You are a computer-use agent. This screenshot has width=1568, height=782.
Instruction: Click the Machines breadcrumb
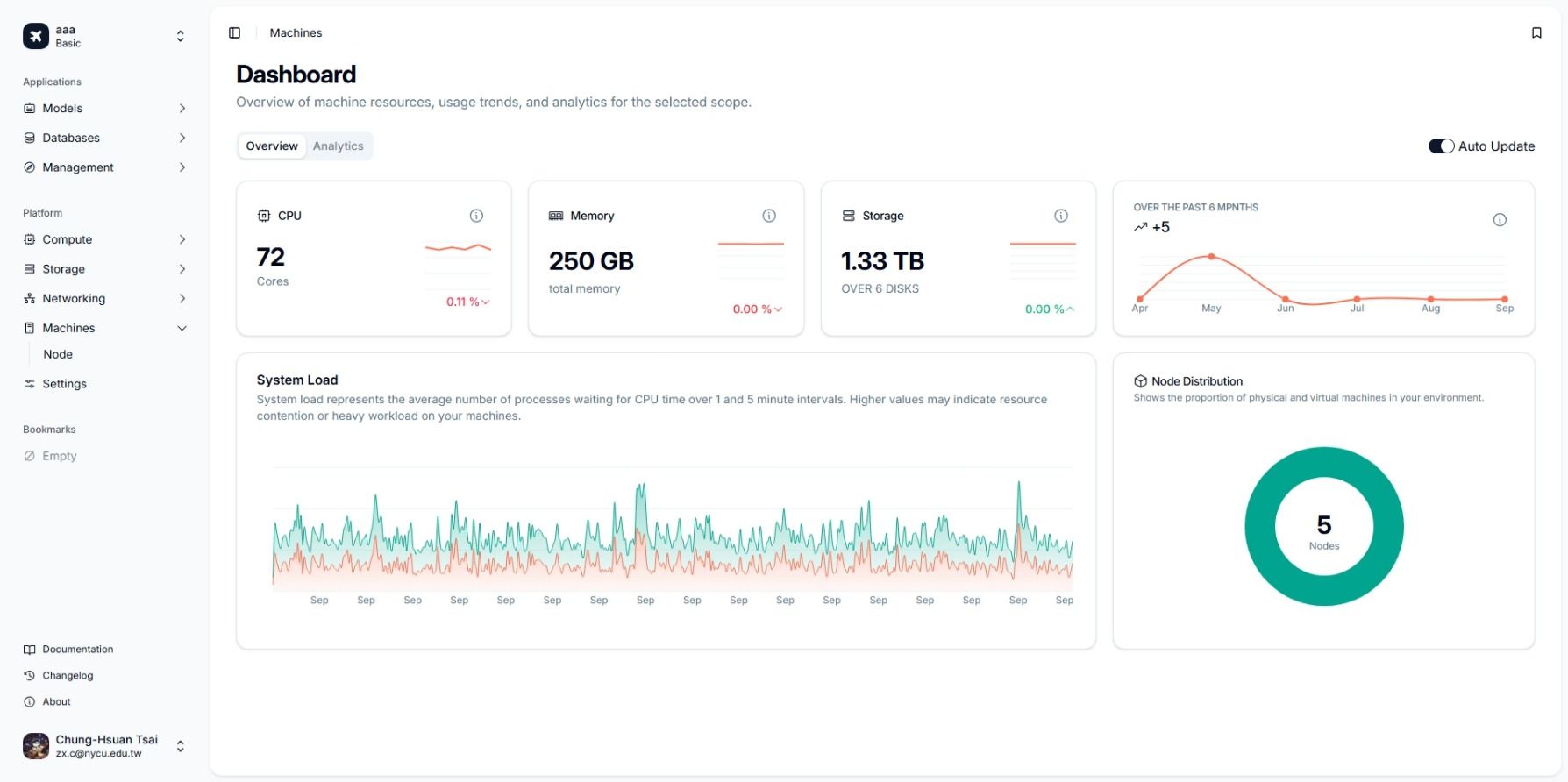pyautogui.click(x=296, y=32)
